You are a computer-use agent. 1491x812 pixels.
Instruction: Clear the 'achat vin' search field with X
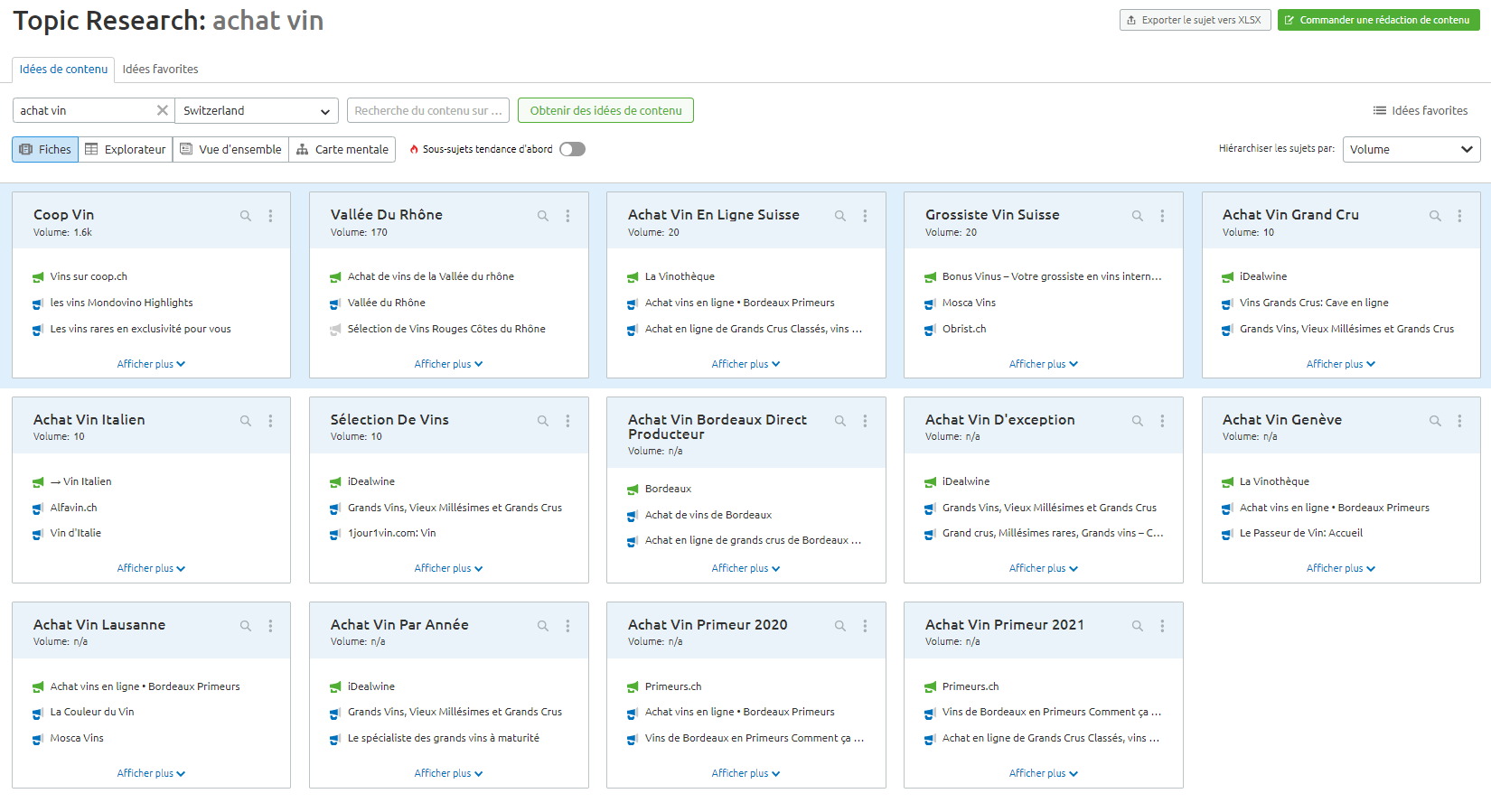pyautogui.click(x=163, y=110)
